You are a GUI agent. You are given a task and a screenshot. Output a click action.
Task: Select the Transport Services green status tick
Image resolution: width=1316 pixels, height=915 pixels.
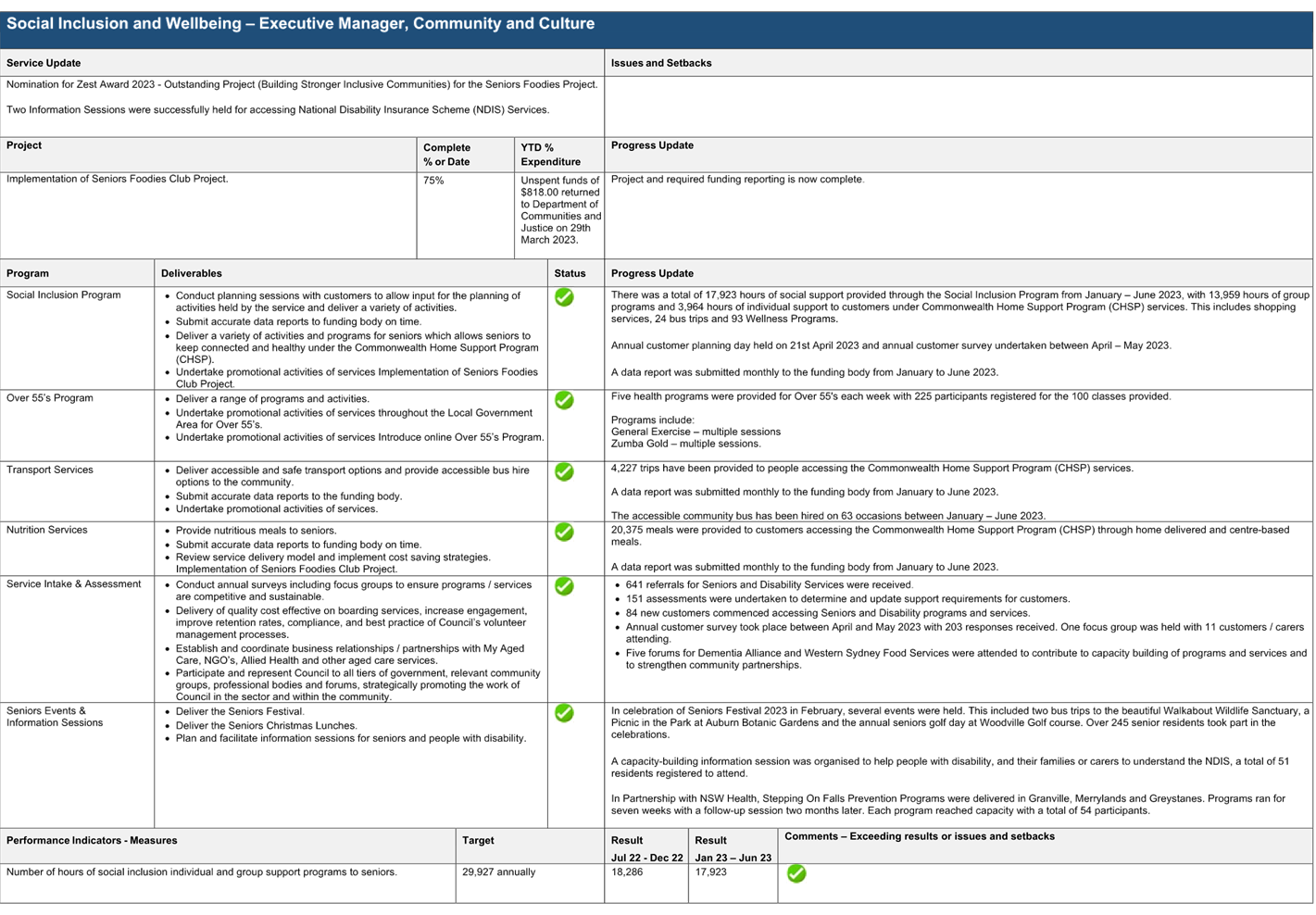pos(564,471)
